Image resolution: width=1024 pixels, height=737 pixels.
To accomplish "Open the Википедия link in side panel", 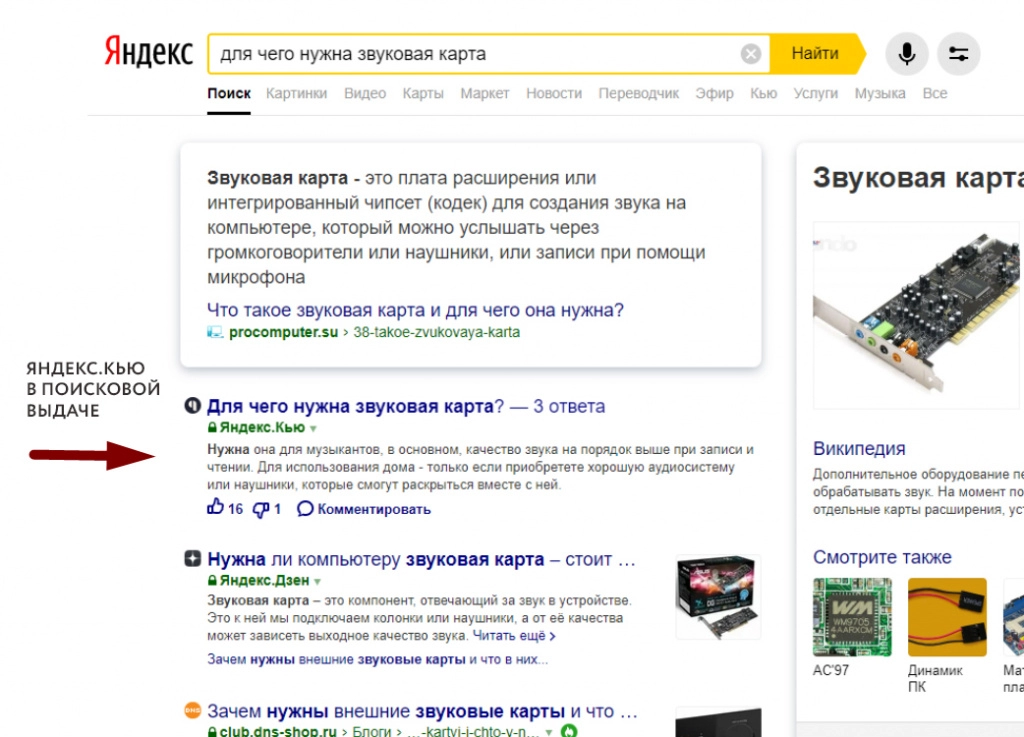I will click(859, 448).
